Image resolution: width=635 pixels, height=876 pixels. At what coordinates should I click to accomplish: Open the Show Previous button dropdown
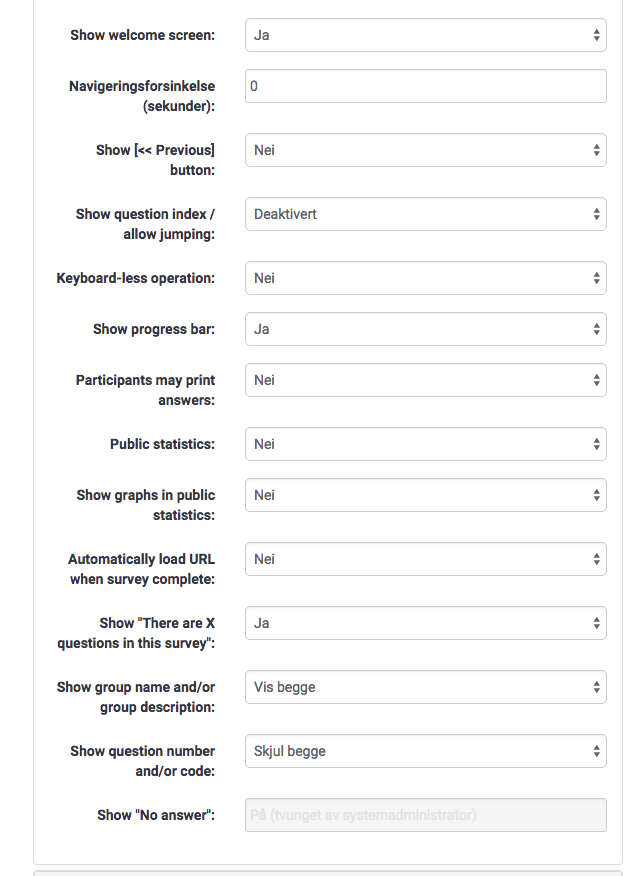click(x=425, y=150)
